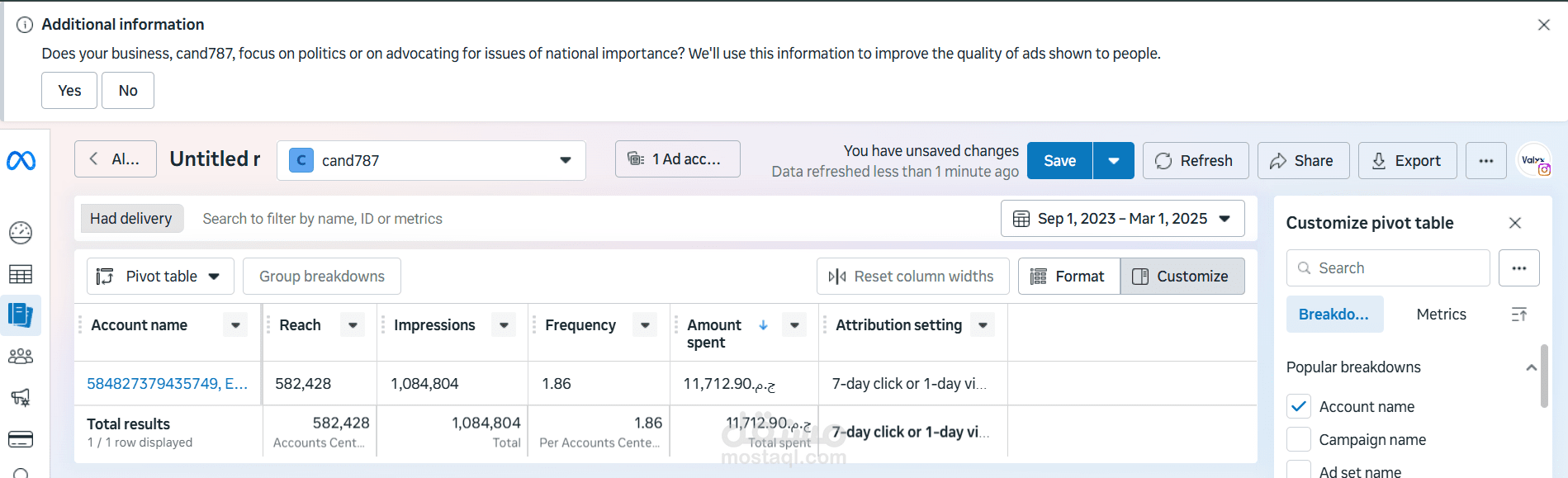Click the Refresh button
1568x478 pixels.
pos(1195,161)
